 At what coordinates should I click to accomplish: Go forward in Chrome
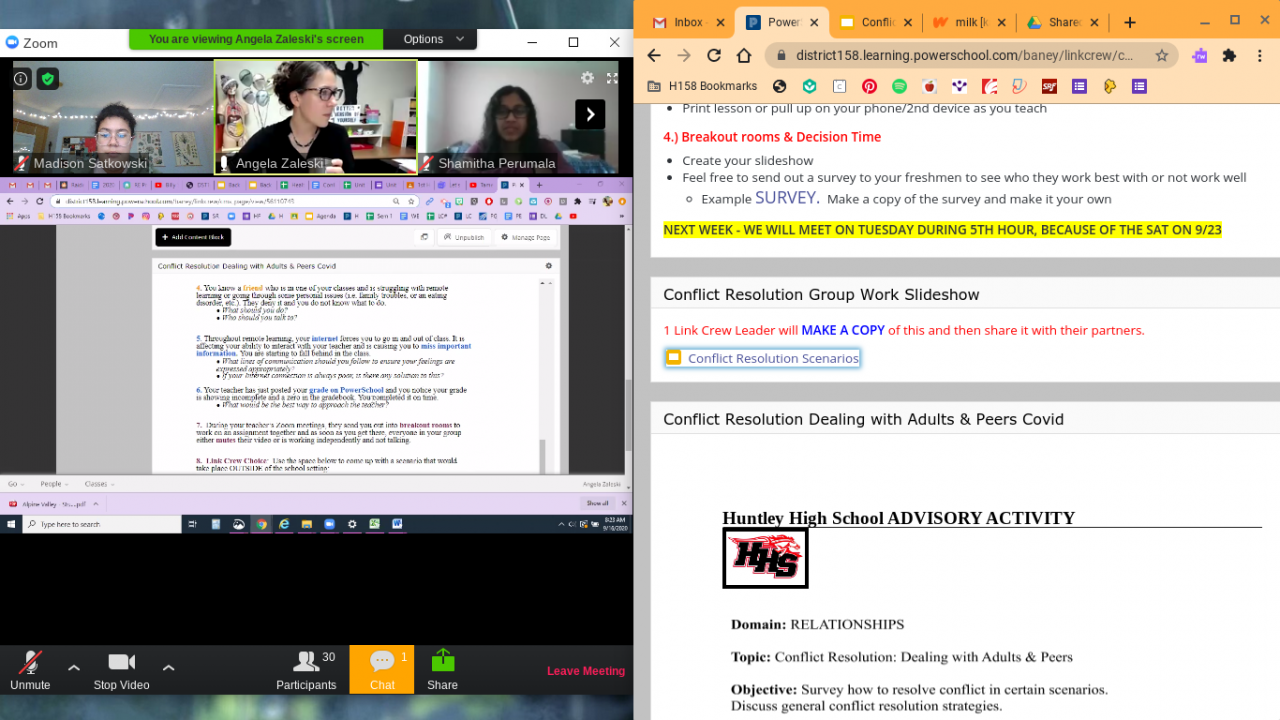[x=684, y=55]
